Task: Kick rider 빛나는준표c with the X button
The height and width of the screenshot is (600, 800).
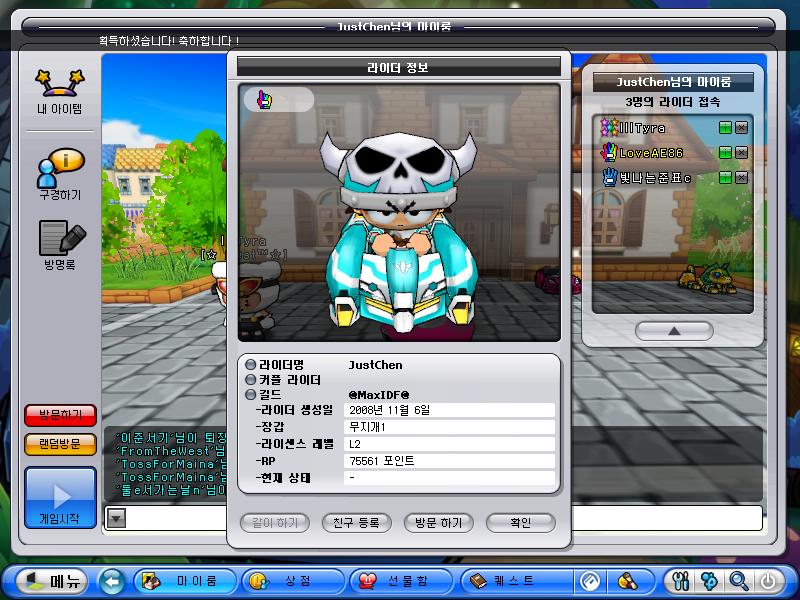Action: 742,178
